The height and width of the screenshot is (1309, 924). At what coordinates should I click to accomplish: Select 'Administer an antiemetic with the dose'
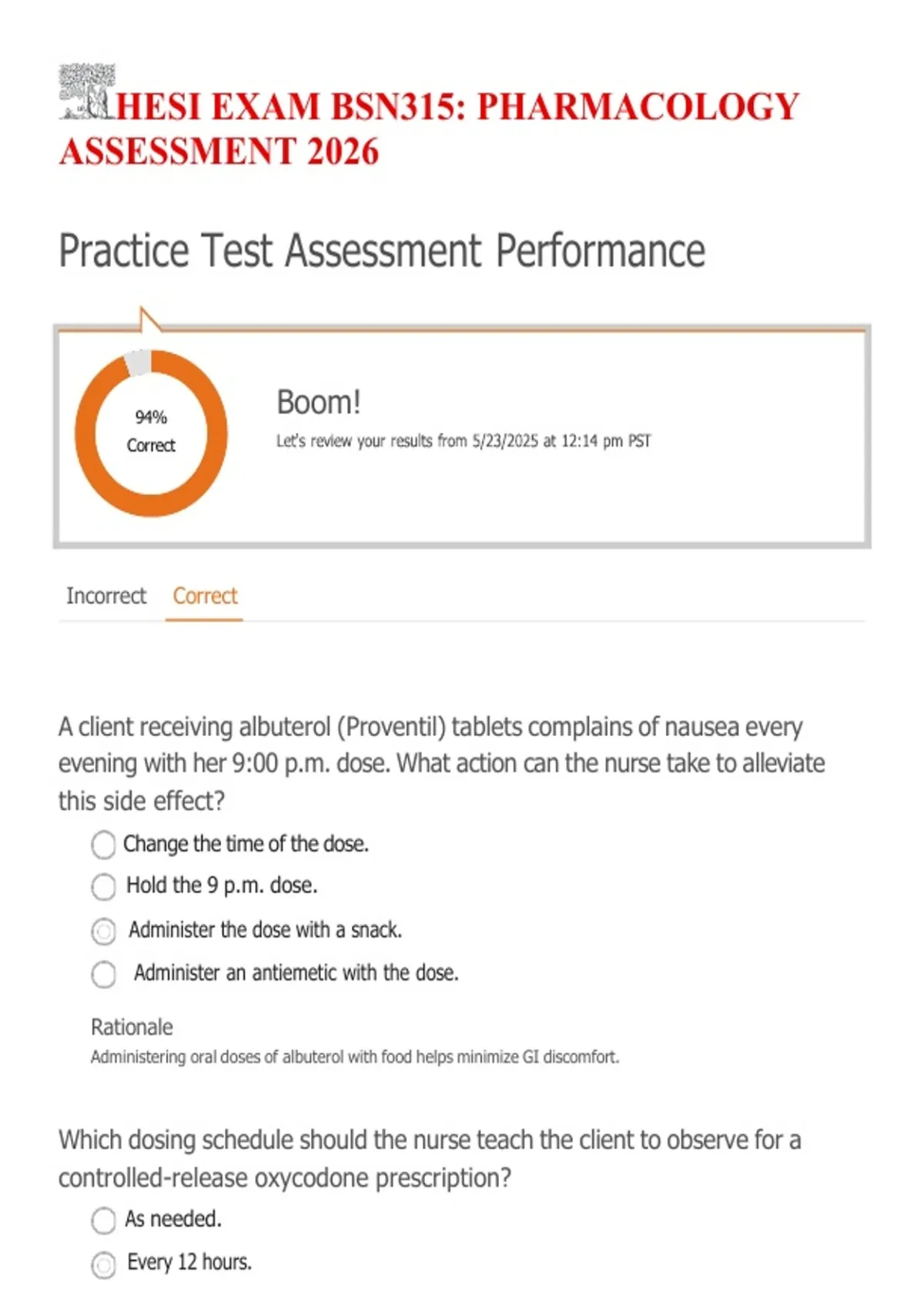pyautogui.click(x=103, y=975)
